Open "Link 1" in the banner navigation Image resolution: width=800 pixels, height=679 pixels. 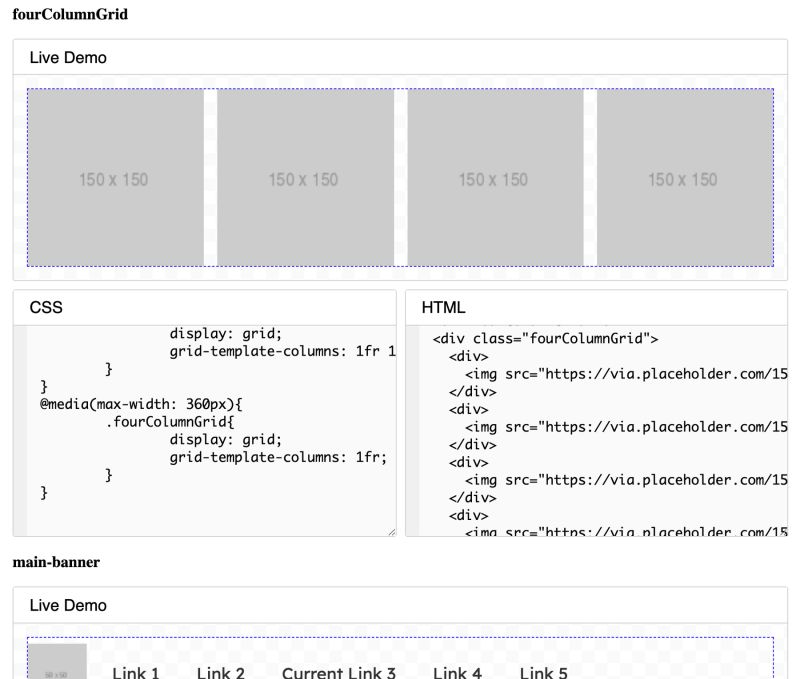[x=136, y=673]
